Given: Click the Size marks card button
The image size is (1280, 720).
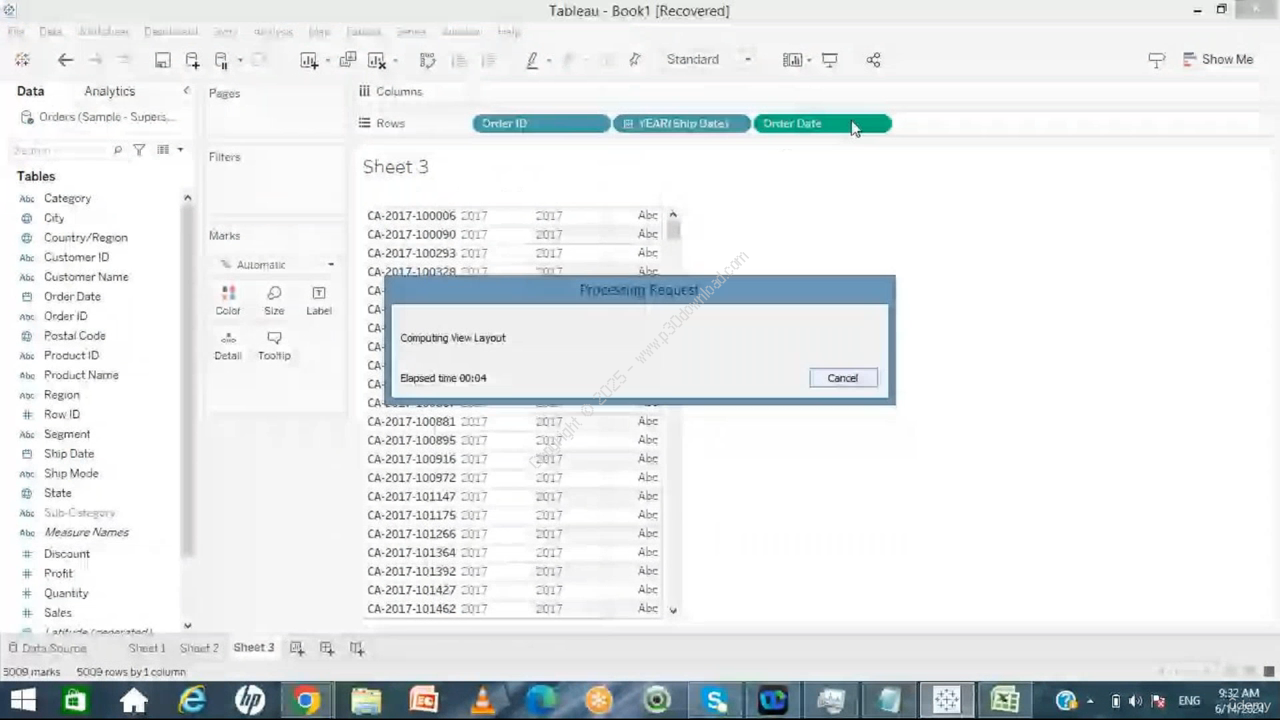Looking at the screenshot, I should tap(274, 300).
